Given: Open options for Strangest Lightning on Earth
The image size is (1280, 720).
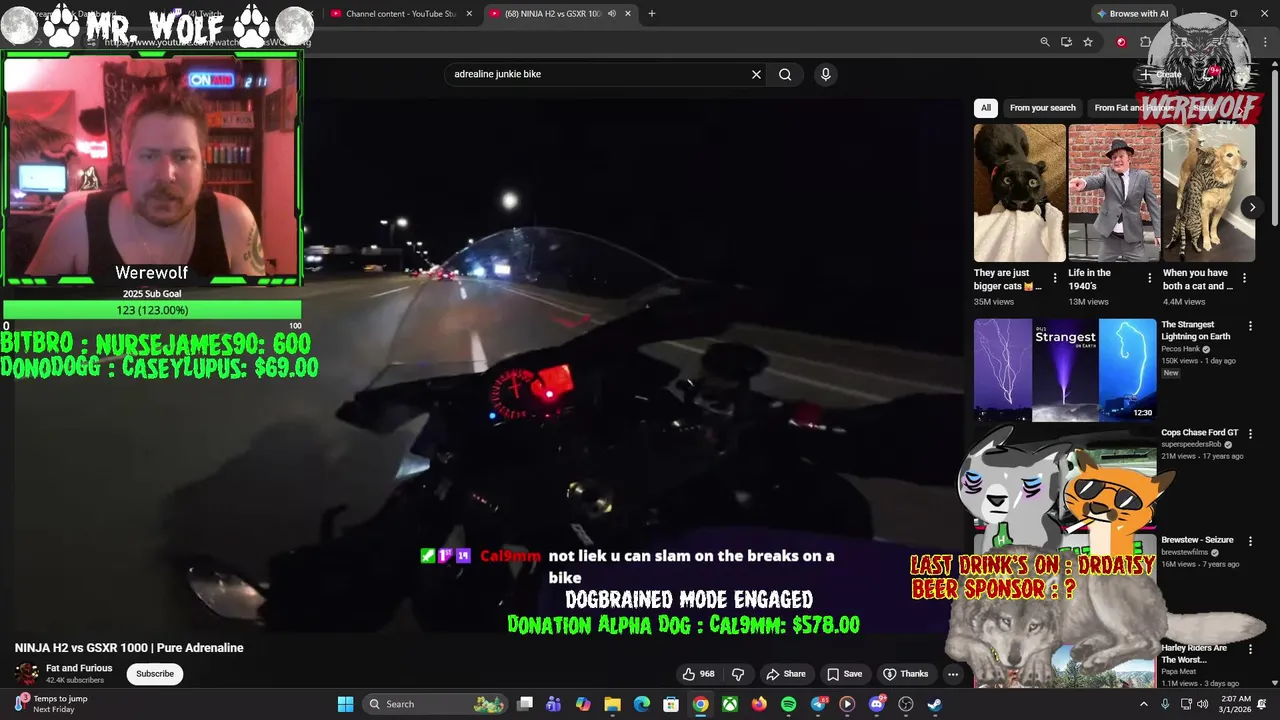Looking at the screenshot, I should click(x=1249, y=326).
